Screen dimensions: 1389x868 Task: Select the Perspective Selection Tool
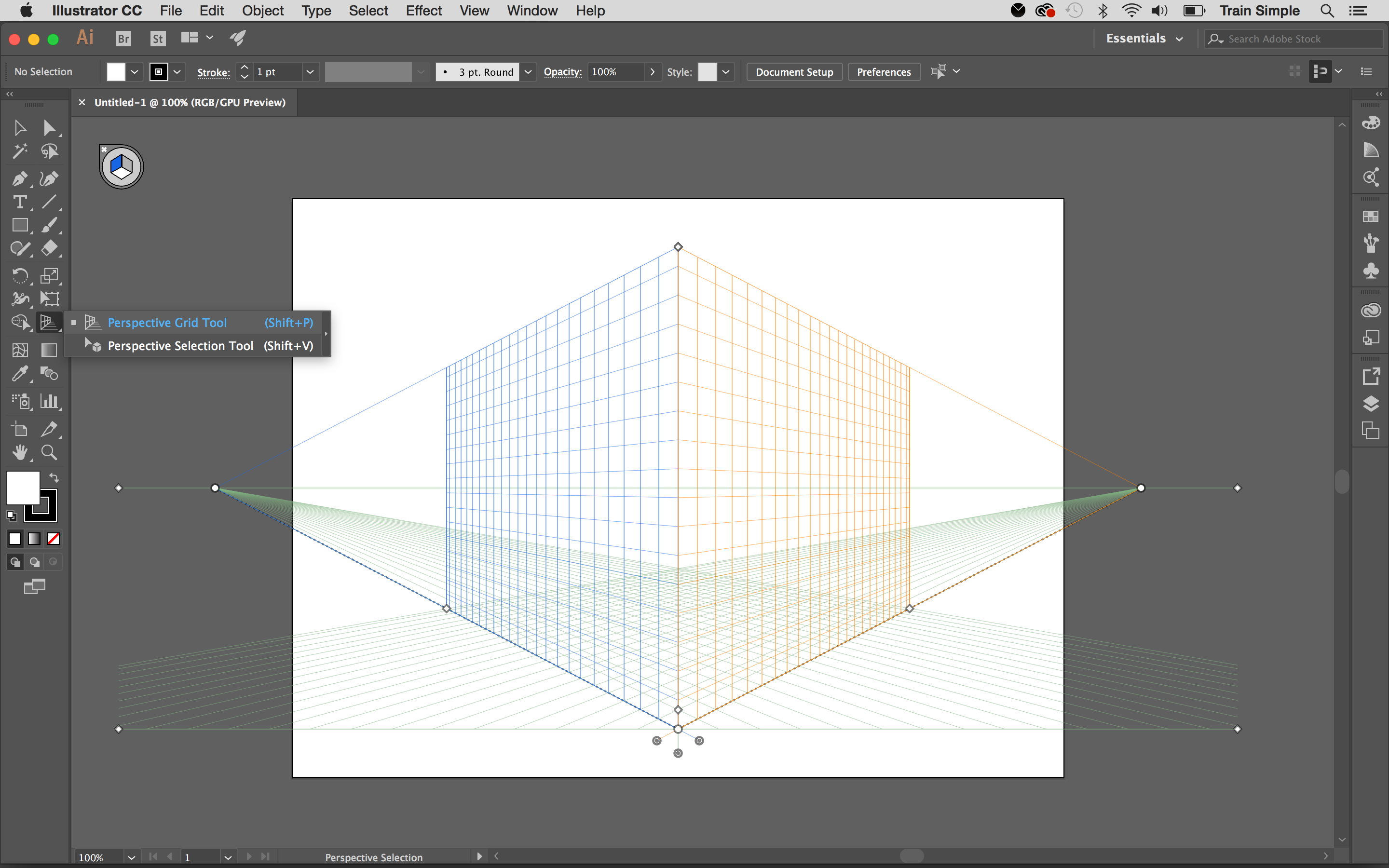180,345
